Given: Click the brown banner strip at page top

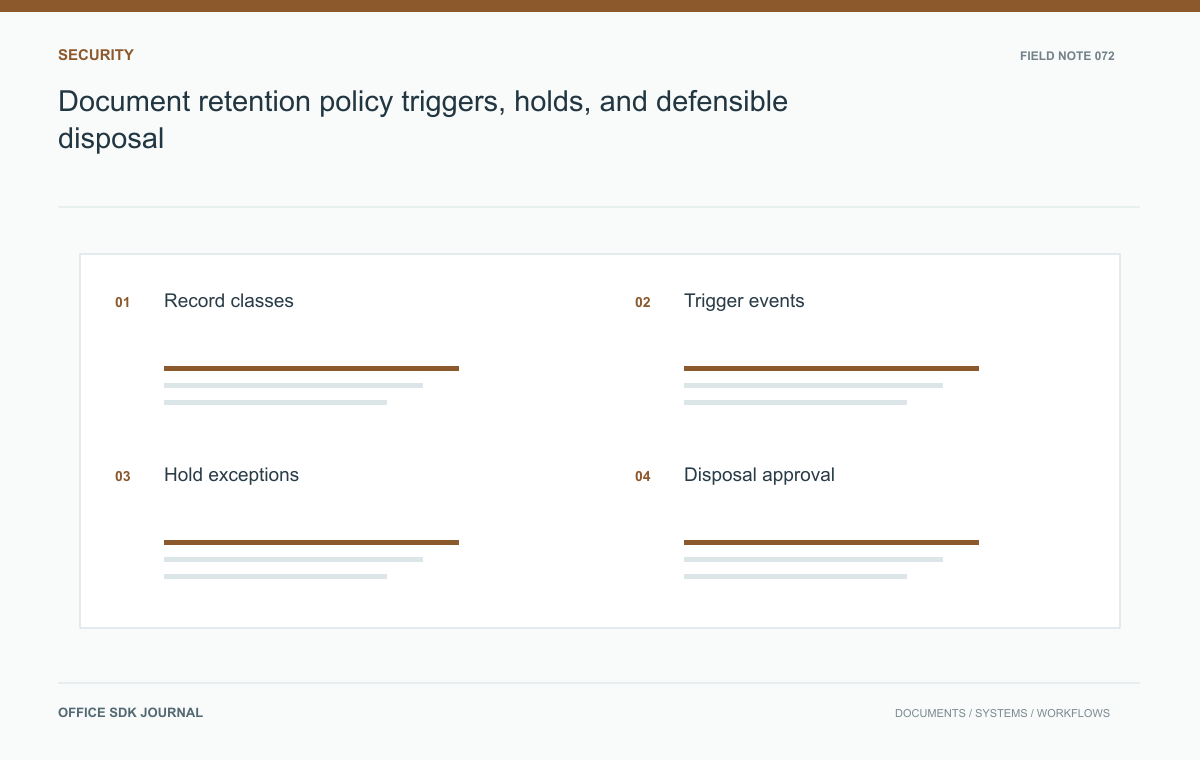Looking at the screenshot, I should point(600,6).
